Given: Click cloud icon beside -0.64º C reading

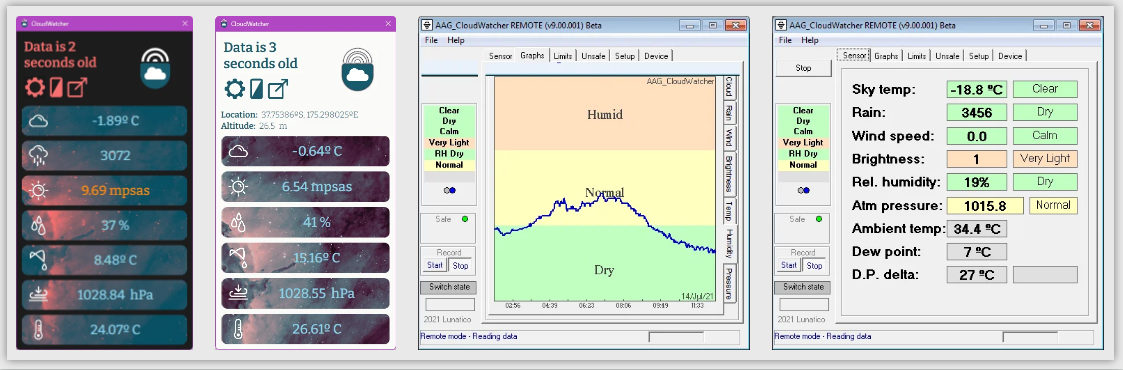Looking at the screenshot, I should pos(238,151).
